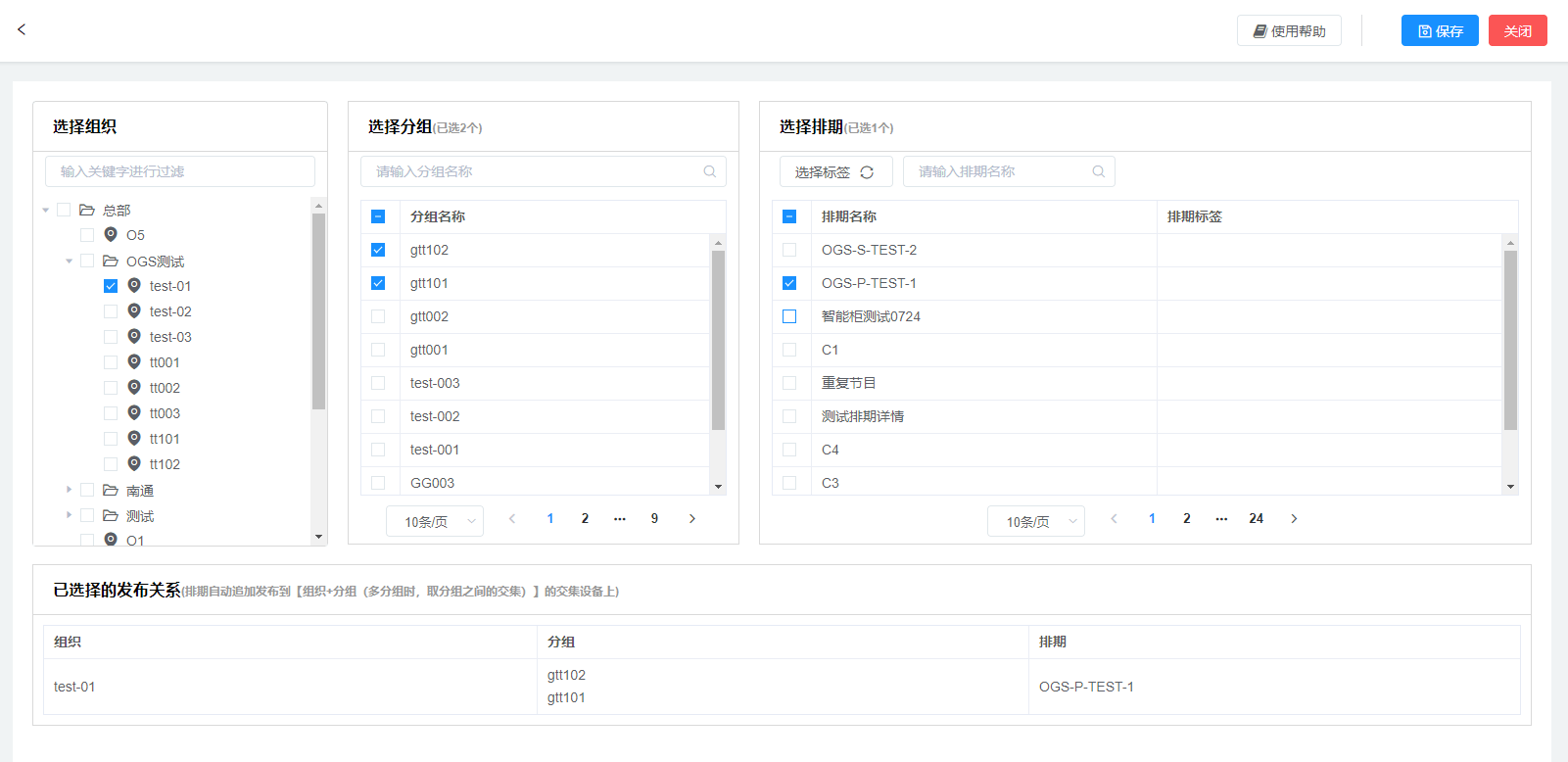This screenshot has width=1568, height=762.
Task: Uncheck the gtt102 group checkbox
Action: (x=378, y=250)
